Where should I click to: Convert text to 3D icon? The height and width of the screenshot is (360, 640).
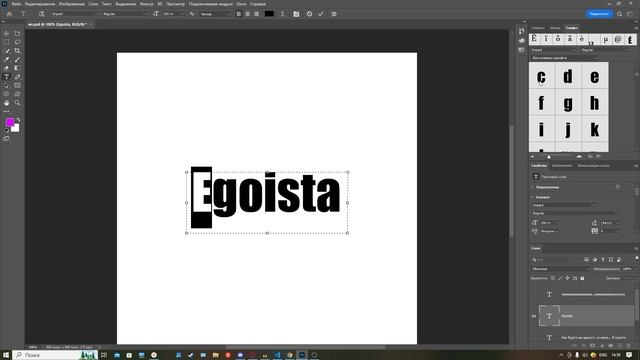coord(333,14)
